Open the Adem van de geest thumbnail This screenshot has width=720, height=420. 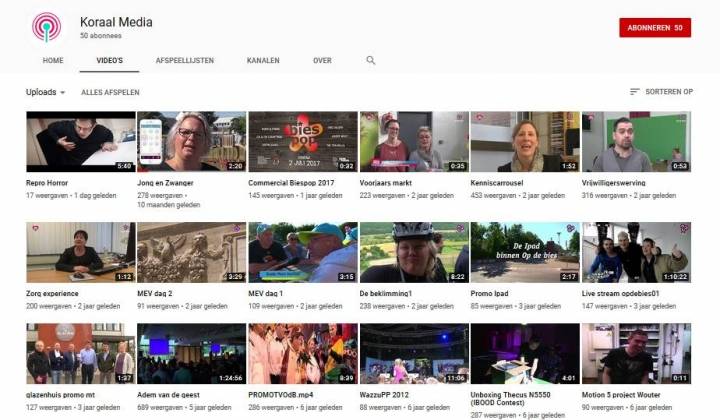[x=191, y=354]
